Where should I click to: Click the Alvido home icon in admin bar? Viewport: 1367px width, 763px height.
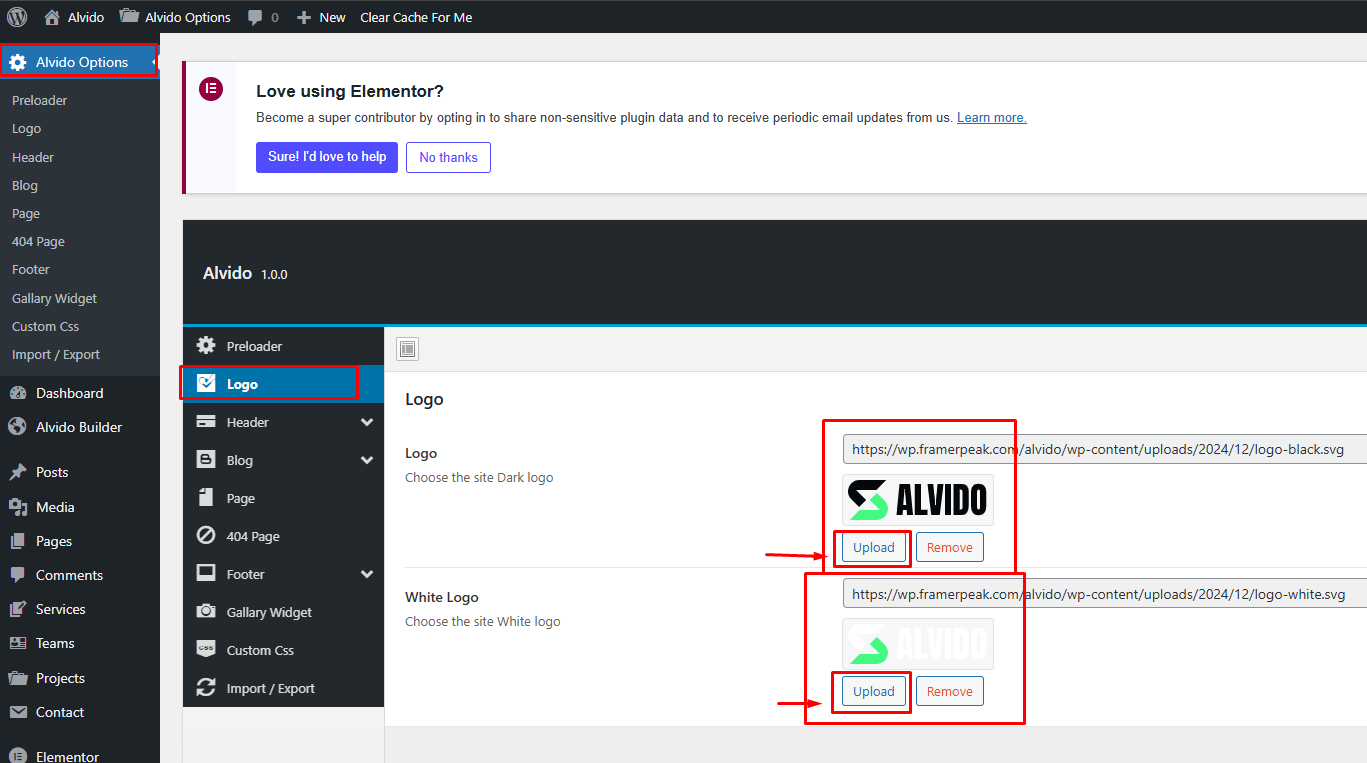pos(52,17)
